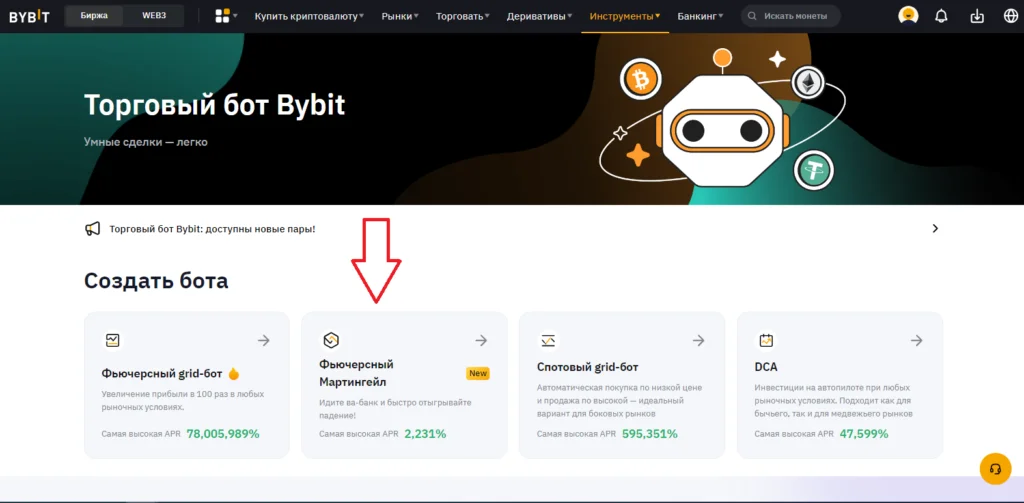Open the apps grid menu icon

point(222,16)
